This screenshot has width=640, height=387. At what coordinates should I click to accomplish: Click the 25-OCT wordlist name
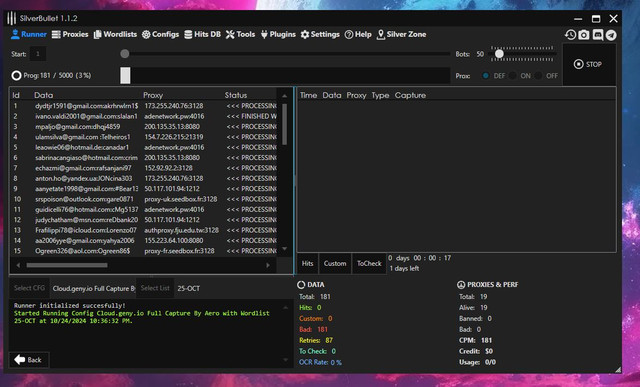coord(189,288)
